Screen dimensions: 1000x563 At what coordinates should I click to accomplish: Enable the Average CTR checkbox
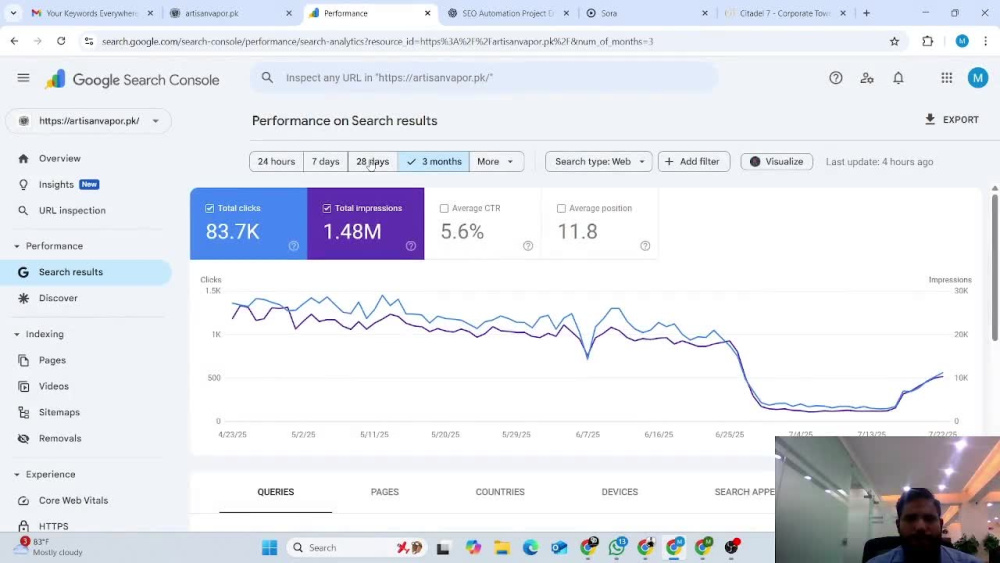pos(444,208)
